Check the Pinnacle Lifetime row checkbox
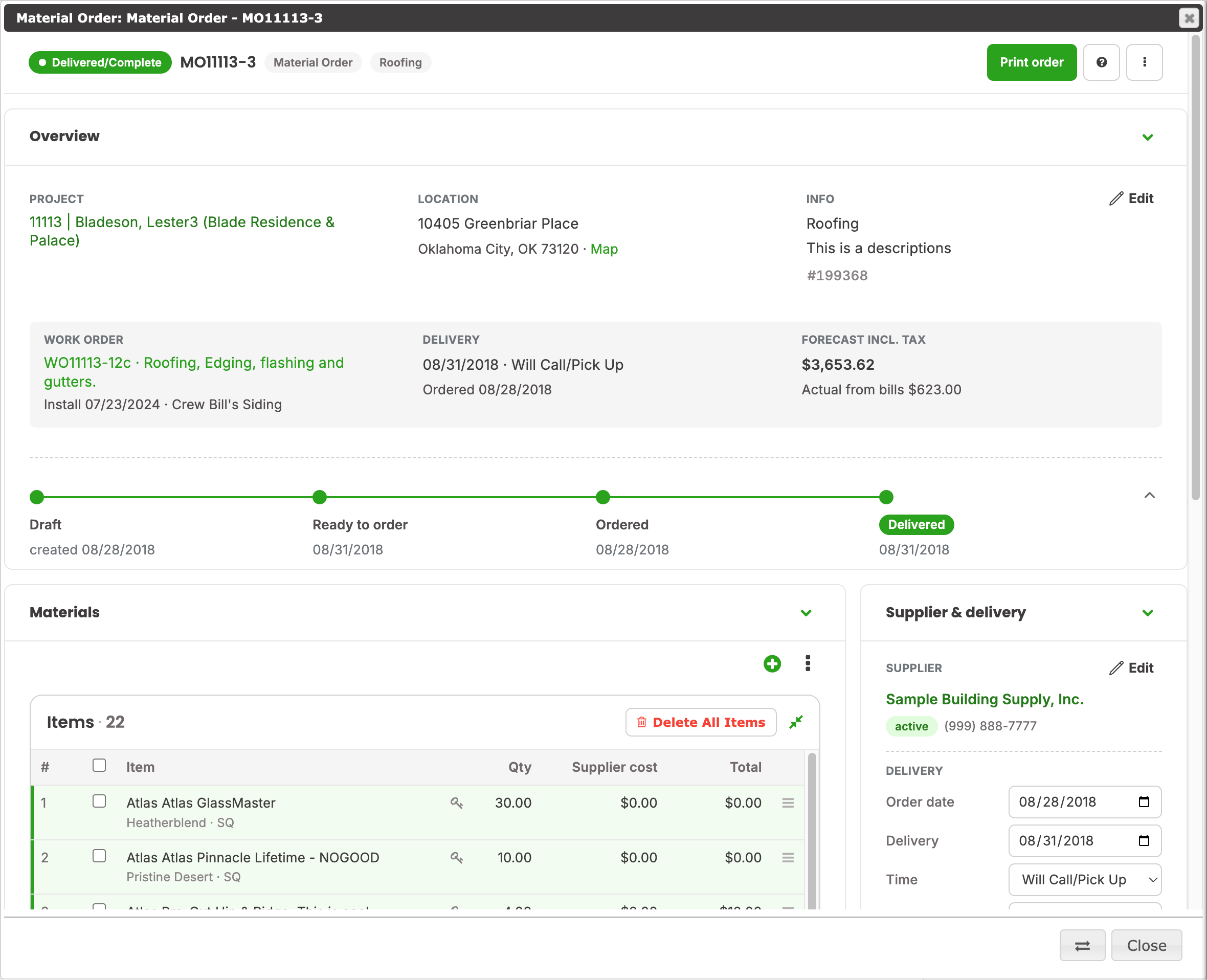The width and height of the screenshot is (1207, 980). [99, 856]
